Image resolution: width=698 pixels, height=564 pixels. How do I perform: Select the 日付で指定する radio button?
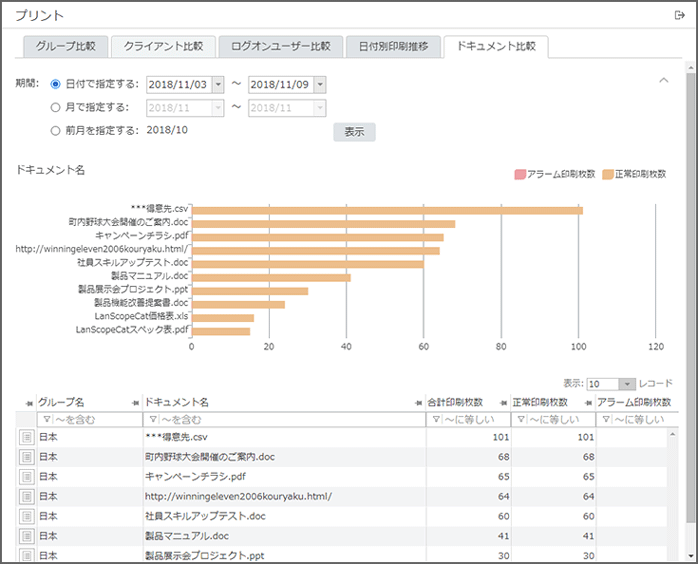point(56,85)
